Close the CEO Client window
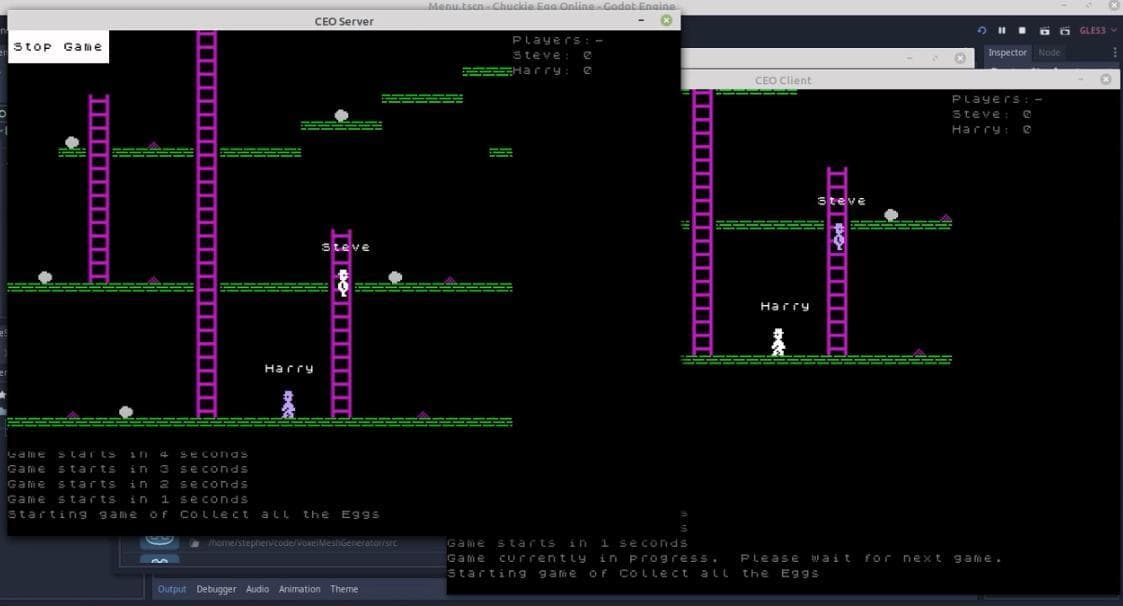Viewport: 1123px width, 606px height. 1106,80
